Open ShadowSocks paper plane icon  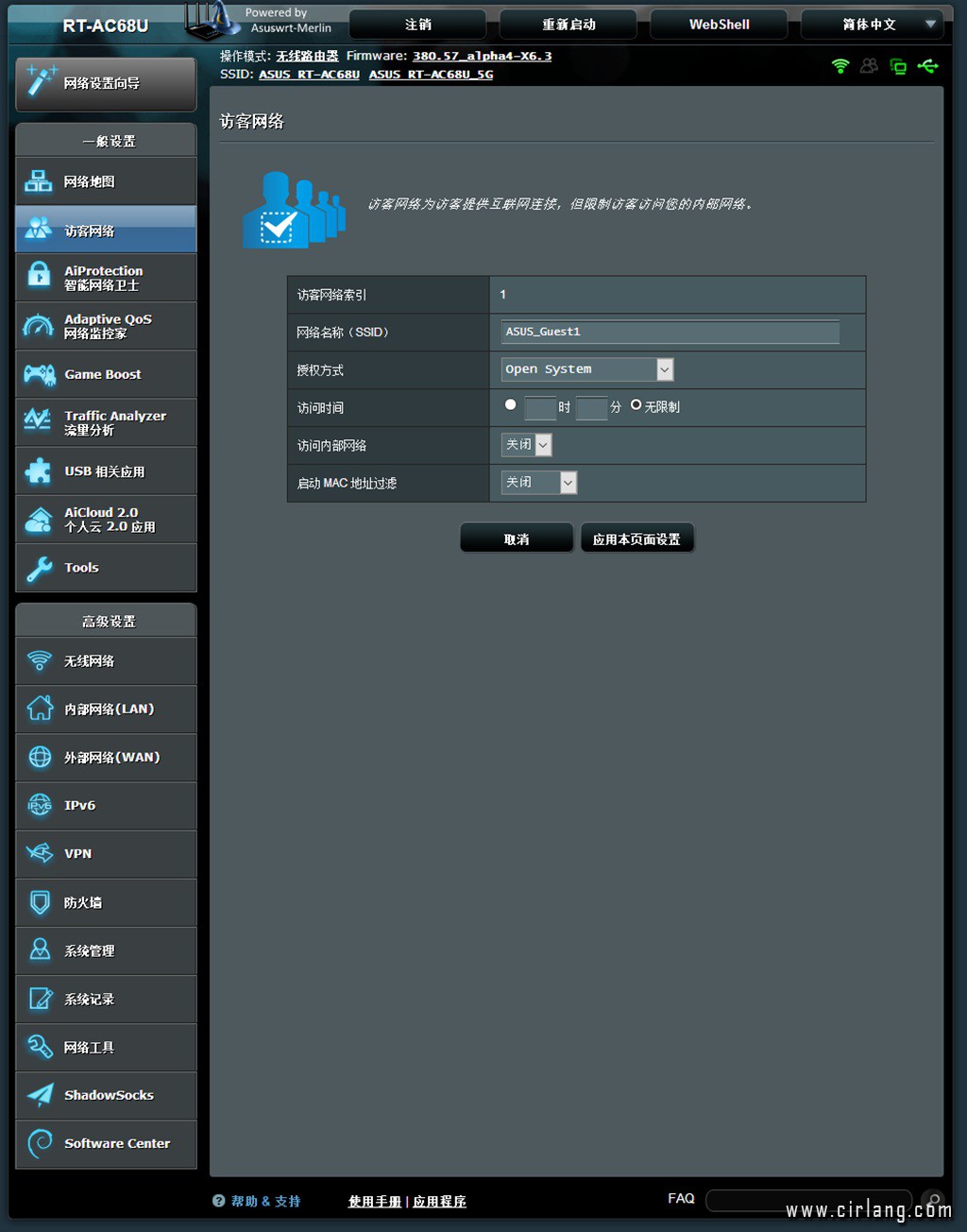[40, 1095]
